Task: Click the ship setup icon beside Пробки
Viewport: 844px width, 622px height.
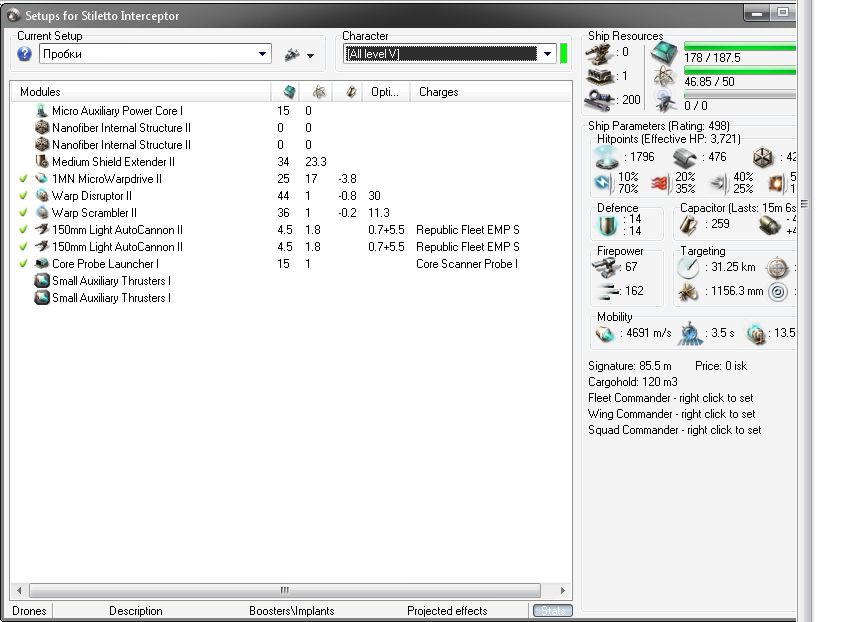Action: 292,54
